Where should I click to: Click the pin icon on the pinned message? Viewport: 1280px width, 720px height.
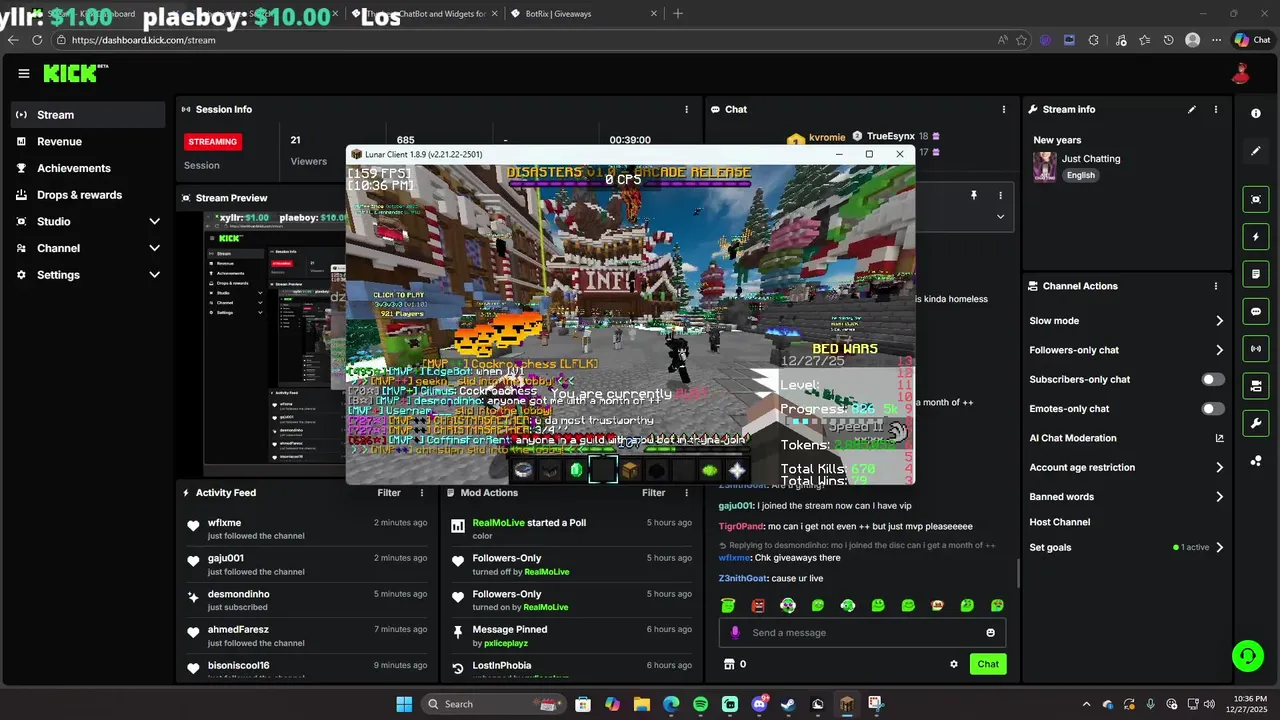[973, 196]
